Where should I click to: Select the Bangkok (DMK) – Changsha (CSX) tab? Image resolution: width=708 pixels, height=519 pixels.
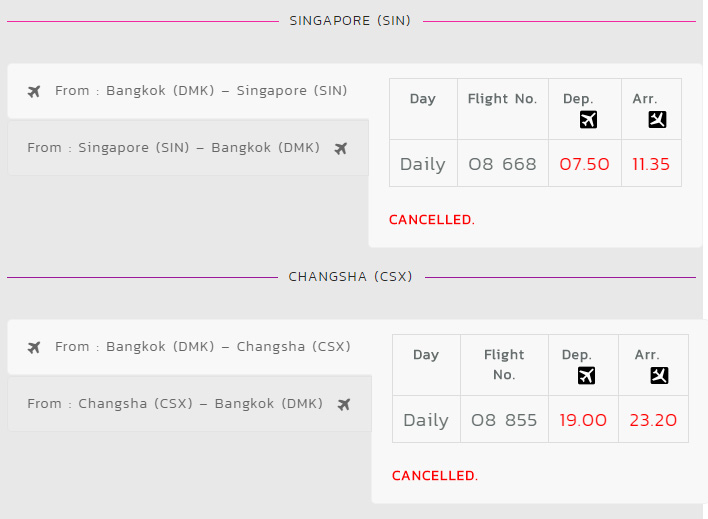pyautogui.click(x=190, y=347)
